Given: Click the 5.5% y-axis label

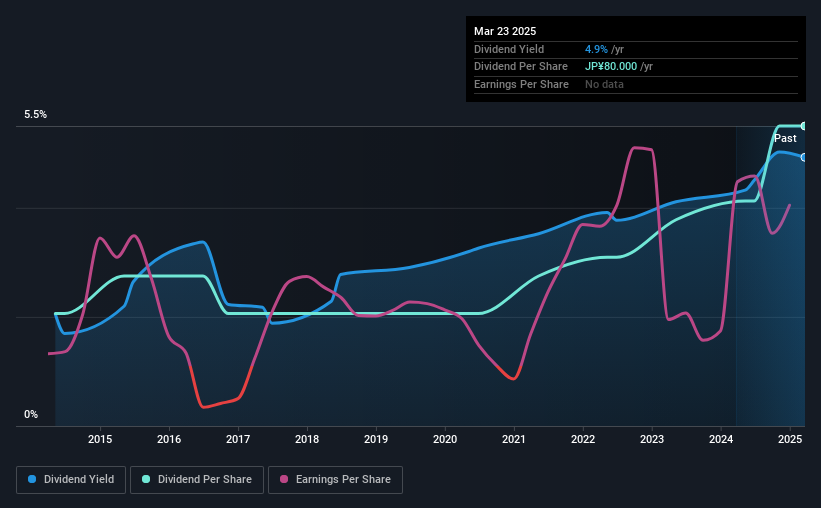Looking at the screenshot, I should pos(35,114).
